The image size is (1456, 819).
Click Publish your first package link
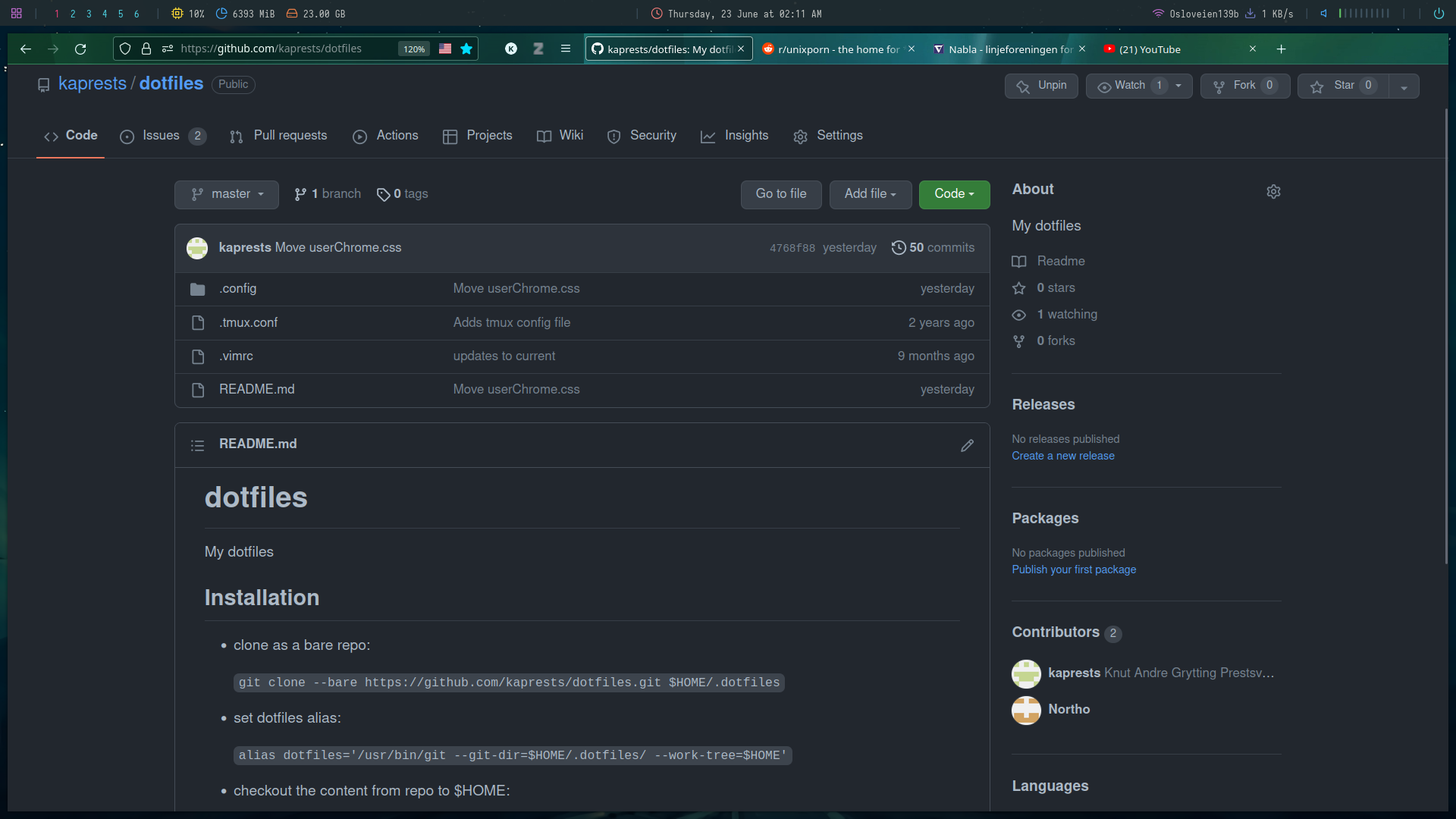(1074, 570)
